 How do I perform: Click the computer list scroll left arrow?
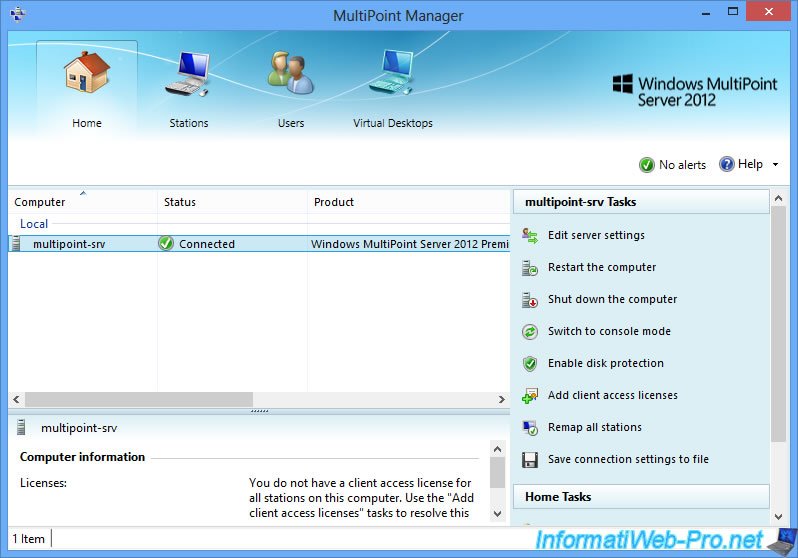(16, 399)
